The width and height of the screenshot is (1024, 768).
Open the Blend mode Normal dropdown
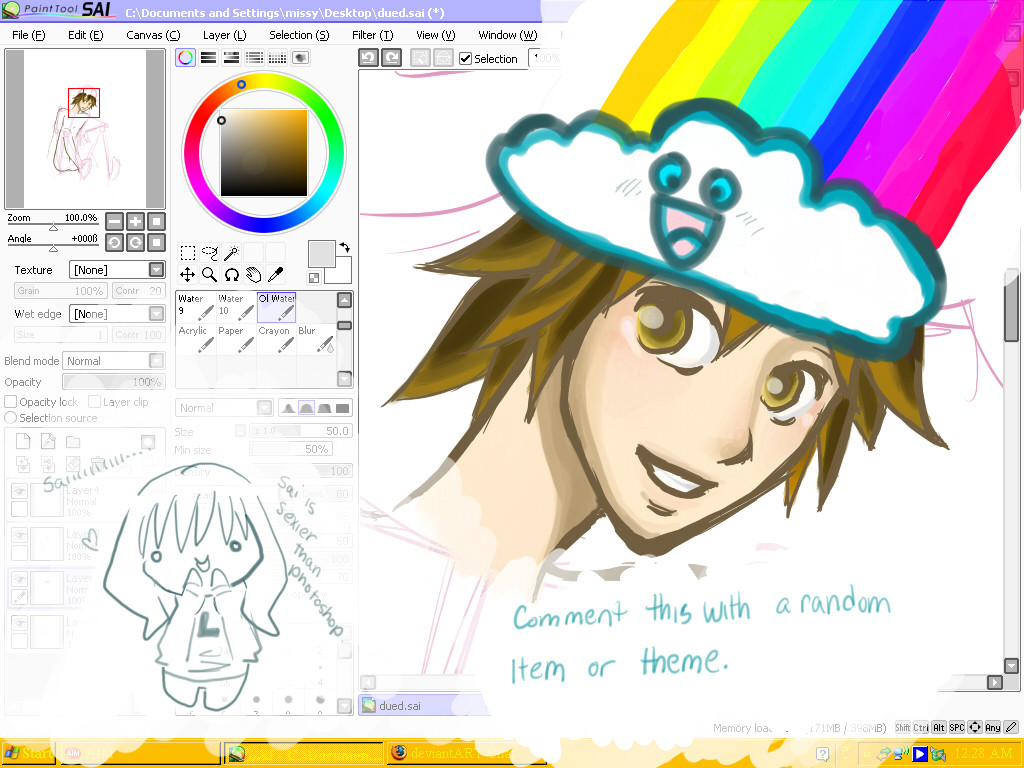click(x=114, y=361)
